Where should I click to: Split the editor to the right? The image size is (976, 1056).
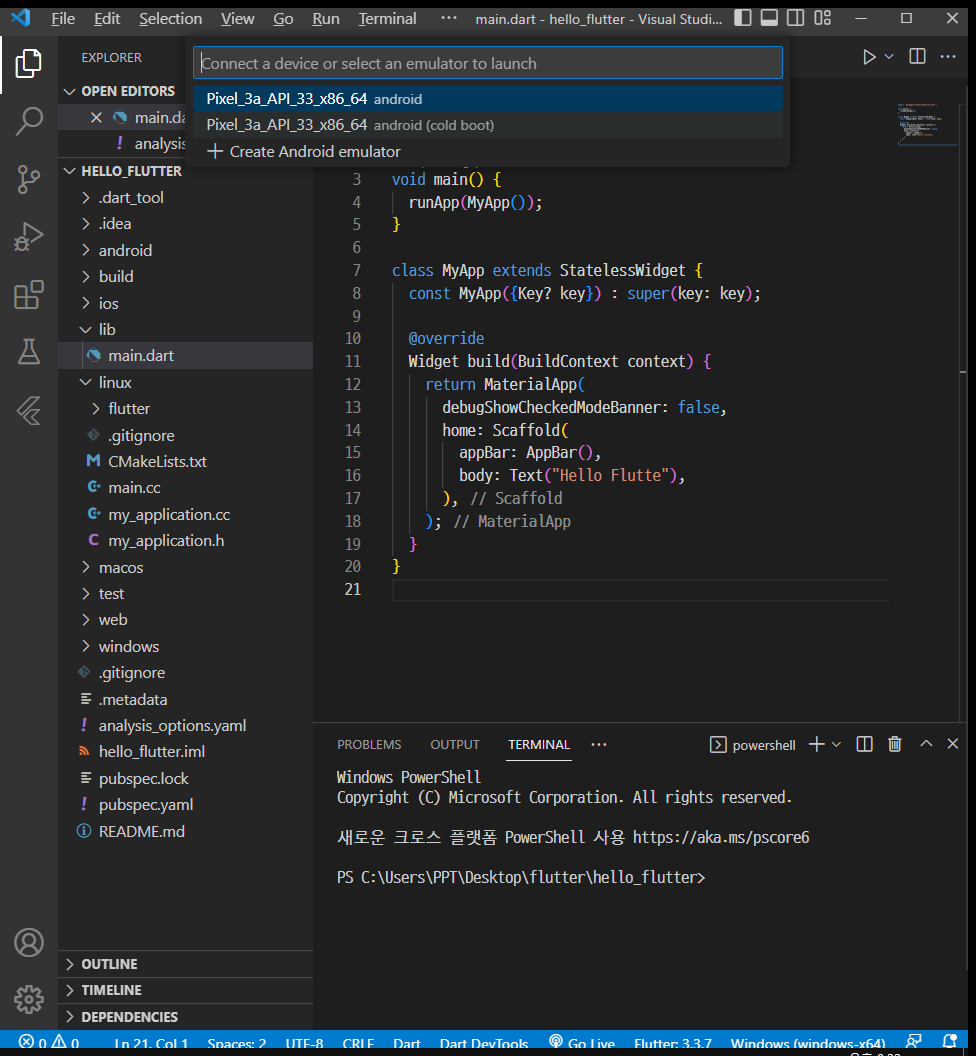pyautogui.click(x=917, y=57)
